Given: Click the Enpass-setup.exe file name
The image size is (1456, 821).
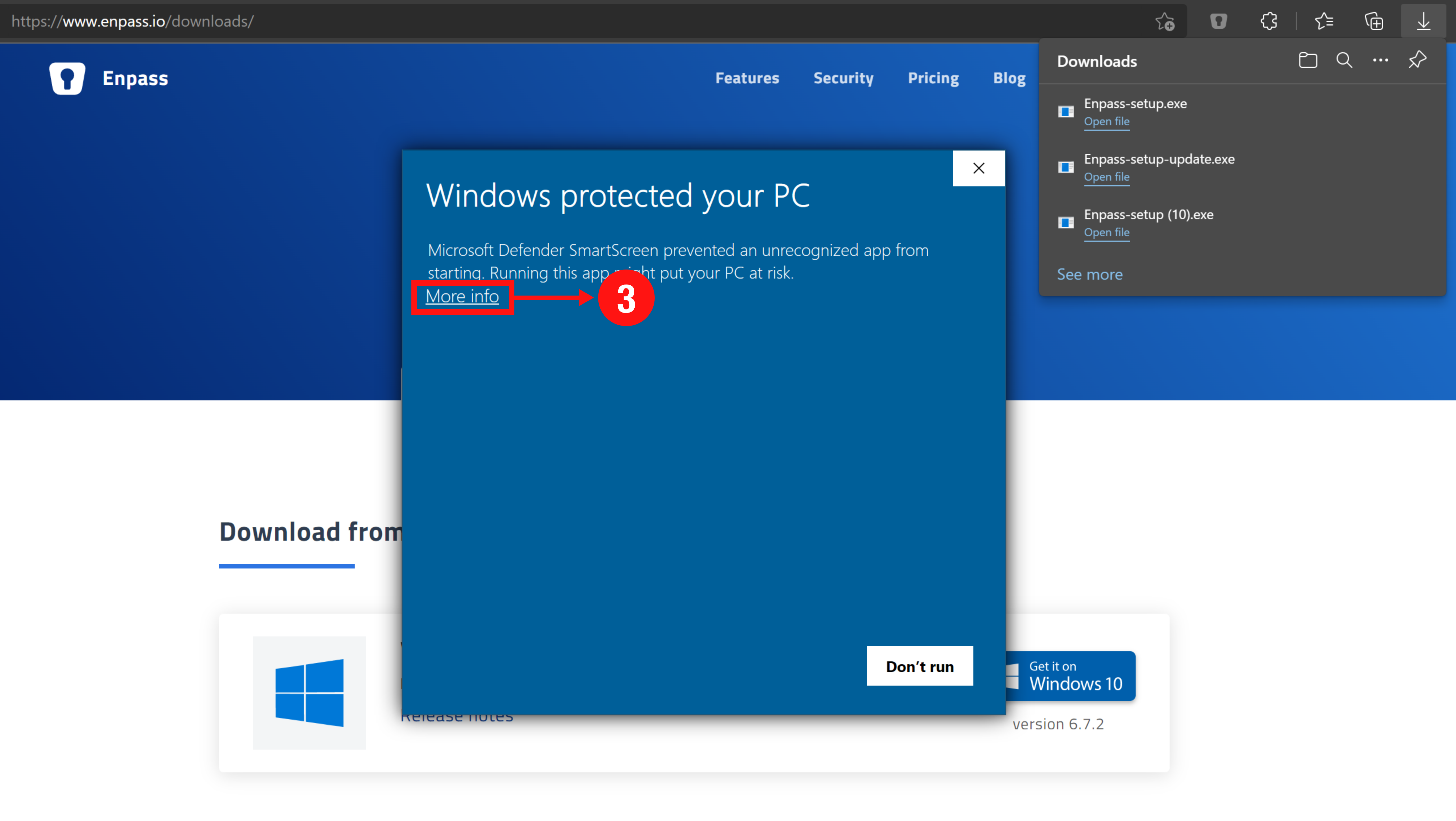Looking at the screenshot, I should 1135,103.
